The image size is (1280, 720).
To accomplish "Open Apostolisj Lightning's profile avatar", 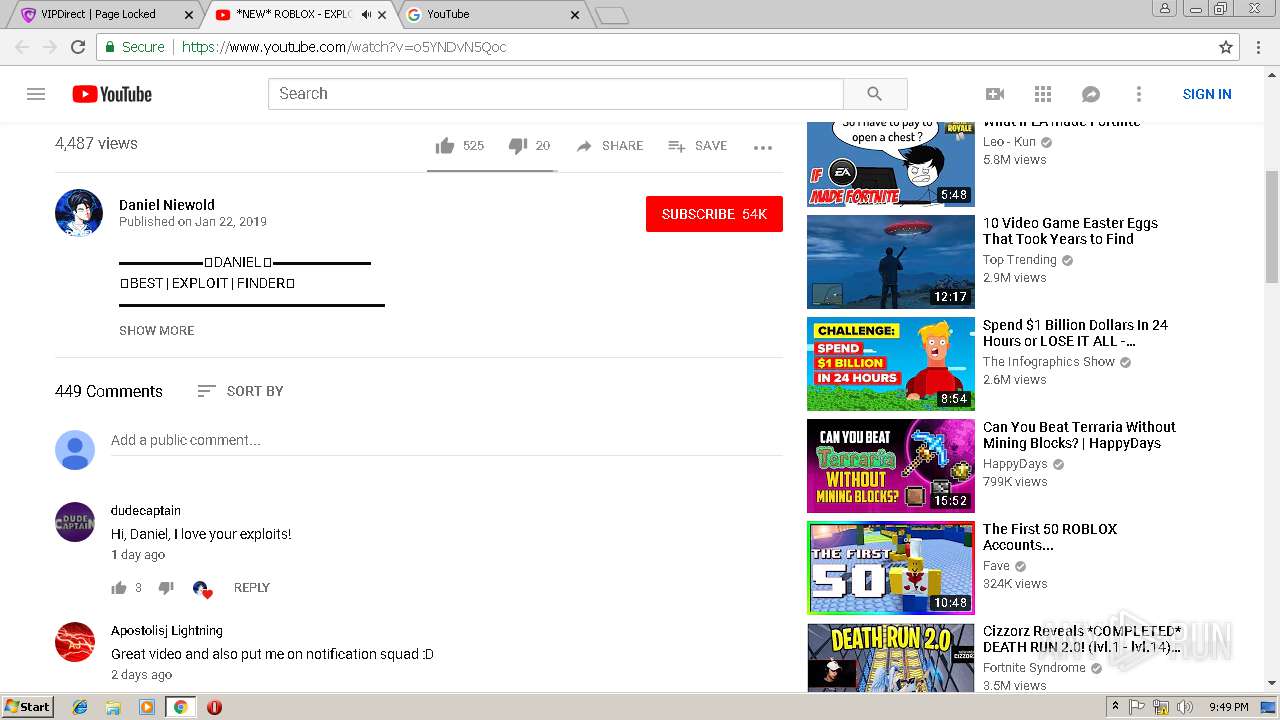I will pyautogui.click(x=75, y=642).
